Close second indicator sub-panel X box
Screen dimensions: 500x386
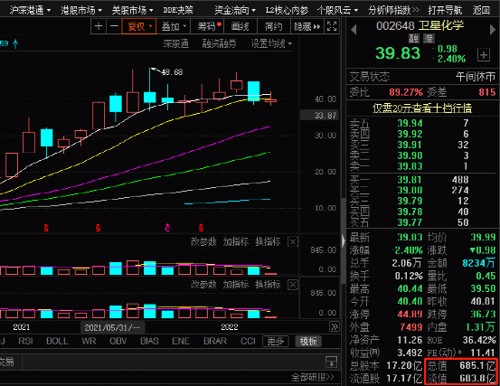coord(292,285)
